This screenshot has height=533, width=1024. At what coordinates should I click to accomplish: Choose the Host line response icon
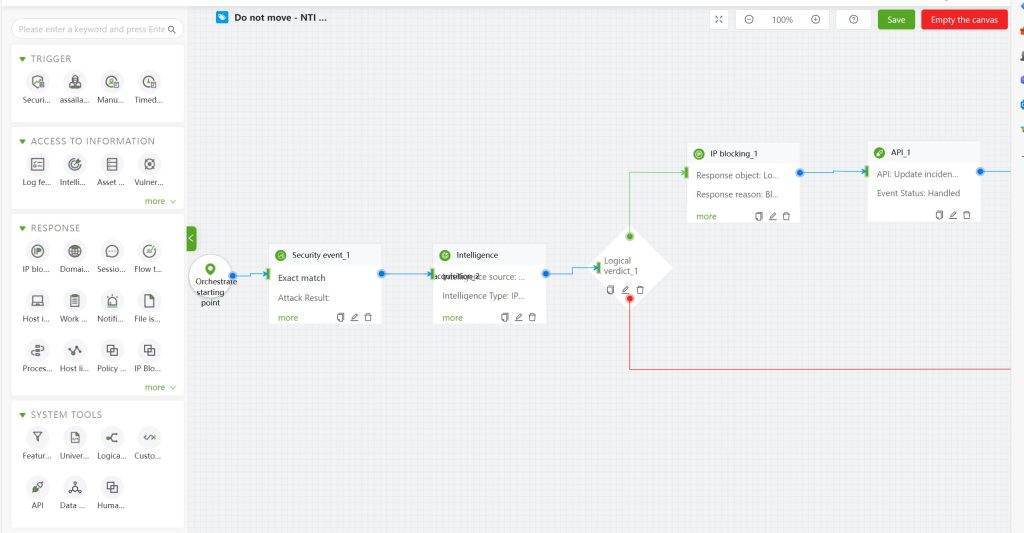pos(75,350)
